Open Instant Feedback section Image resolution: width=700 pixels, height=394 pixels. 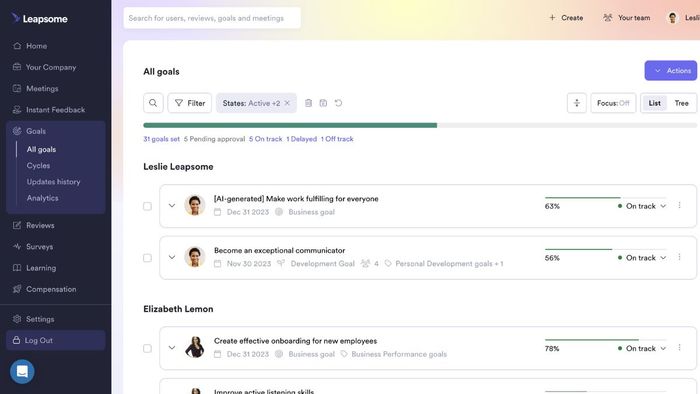[x=49, y=110]
